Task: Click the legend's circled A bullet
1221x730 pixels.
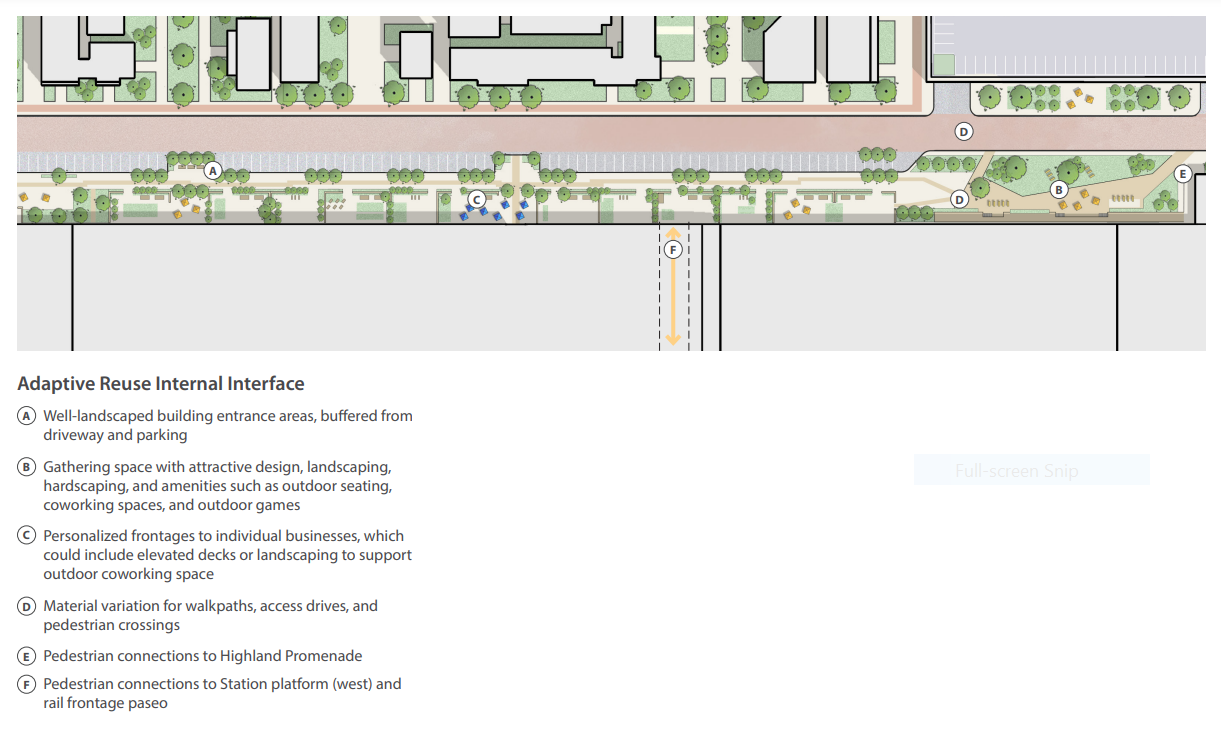Action: point(27,416)
